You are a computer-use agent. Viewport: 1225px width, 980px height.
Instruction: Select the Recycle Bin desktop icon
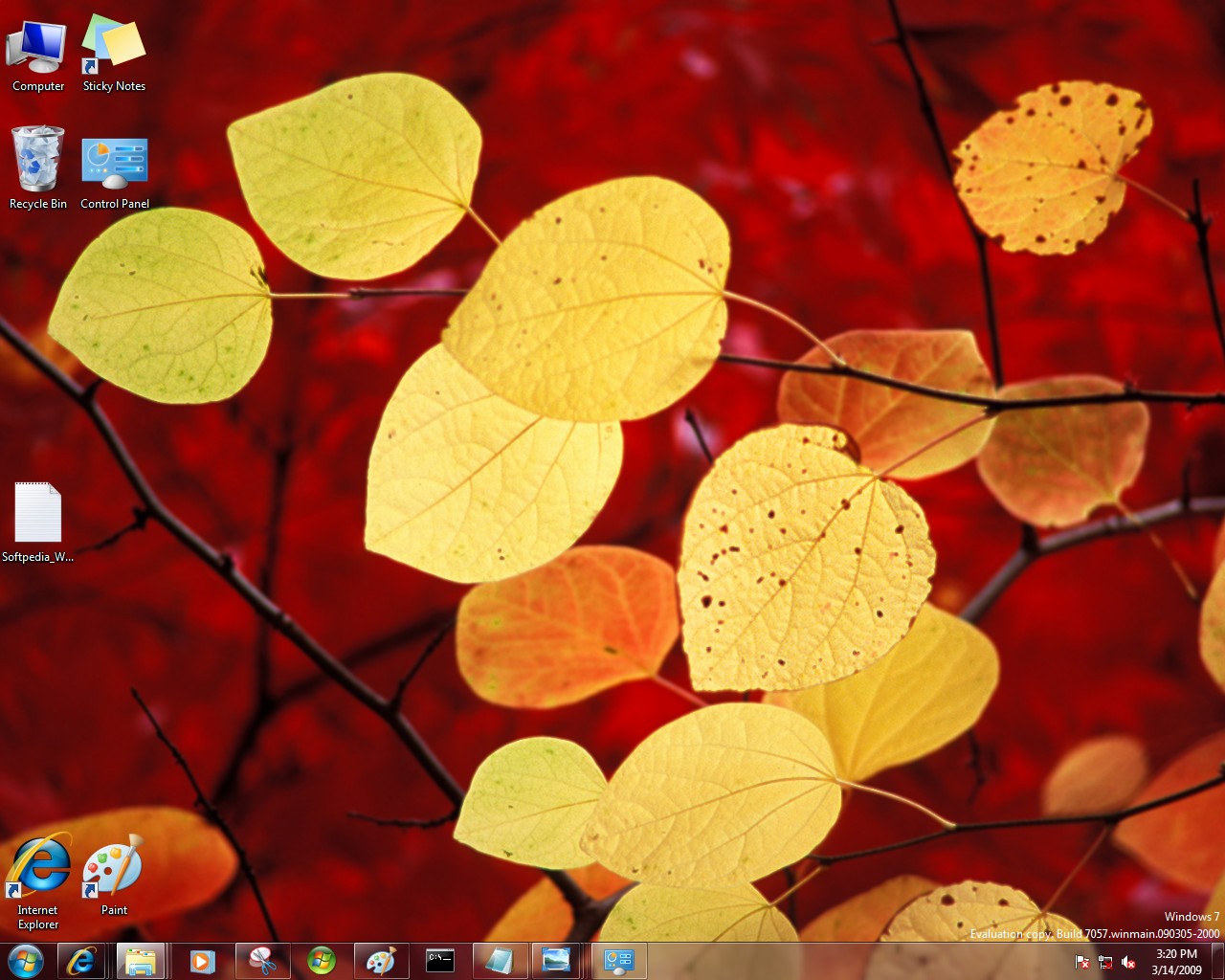tap(38, 161)
